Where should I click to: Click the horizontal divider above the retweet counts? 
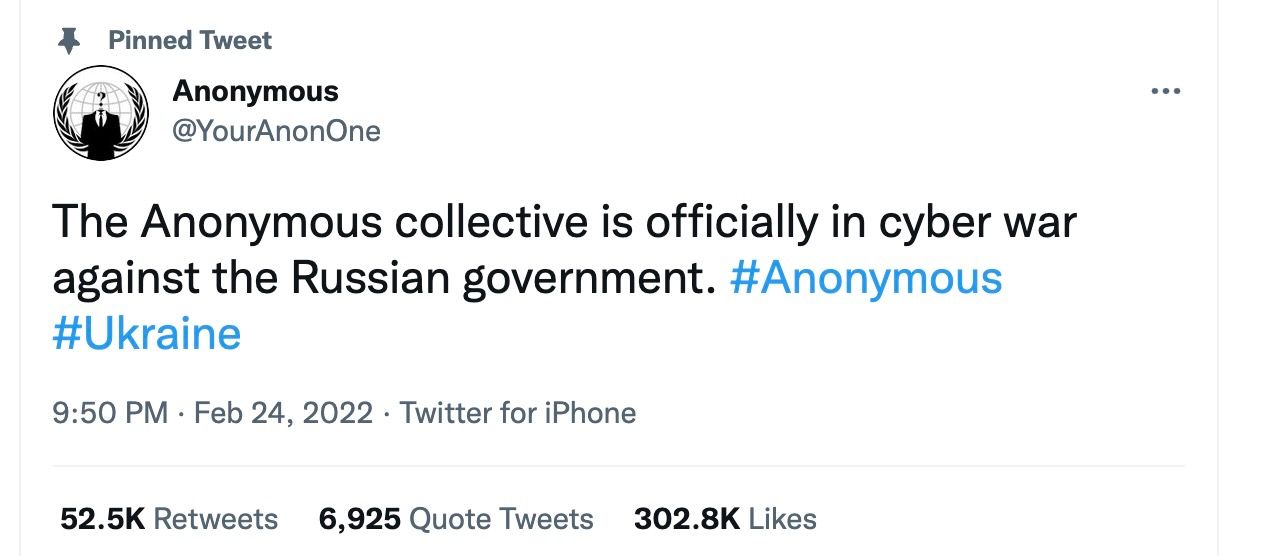(618, 466)
